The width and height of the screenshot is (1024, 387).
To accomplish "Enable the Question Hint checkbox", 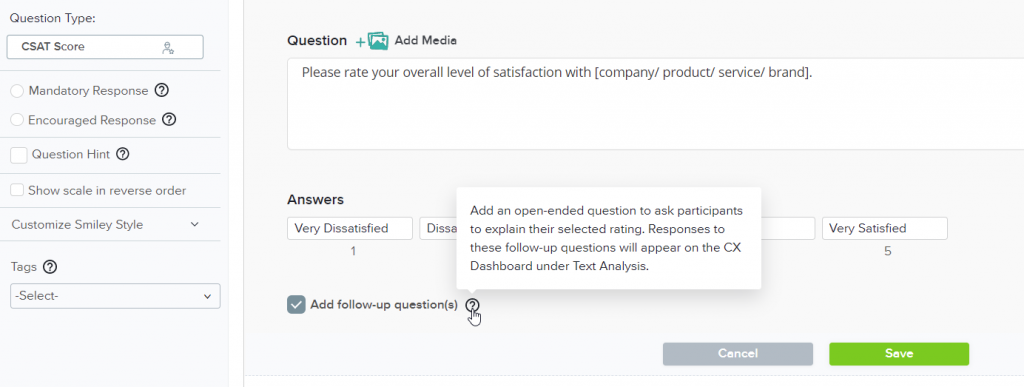I will point(19,155).
